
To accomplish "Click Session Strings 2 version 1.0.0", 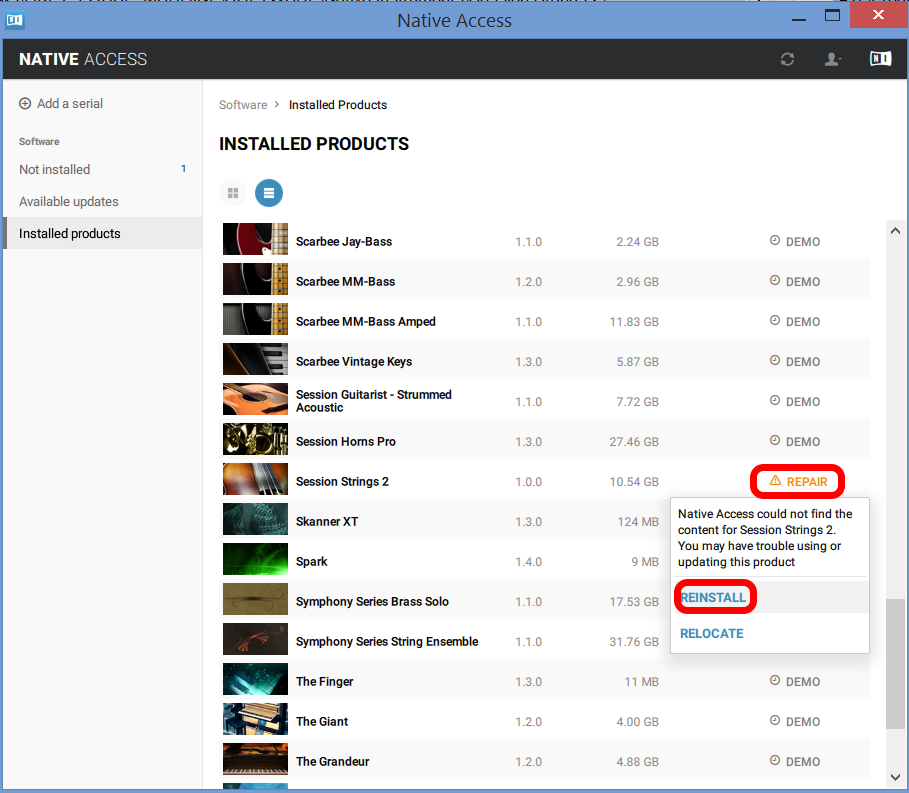I will coord(529,482).
